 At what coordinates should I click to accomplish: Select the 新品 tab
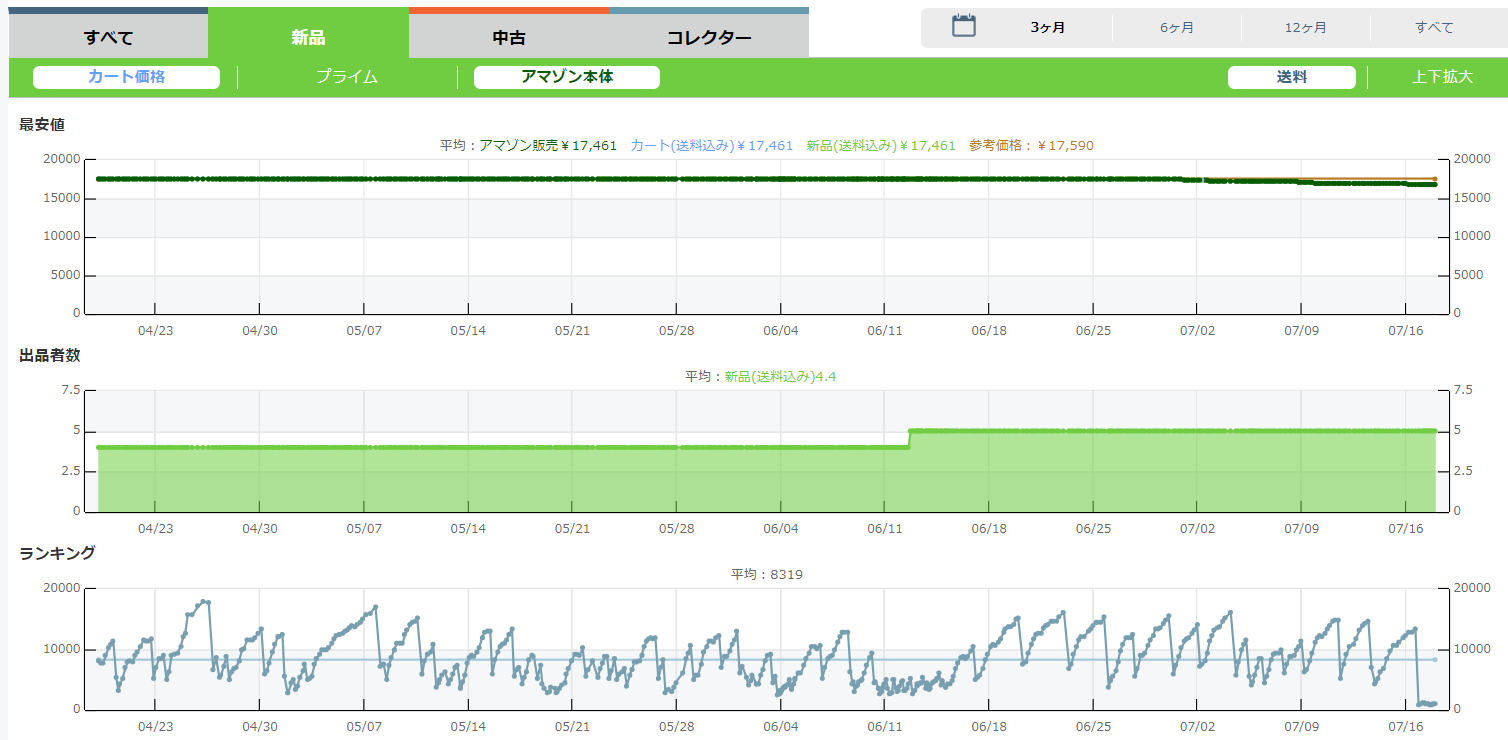point(308,38)
